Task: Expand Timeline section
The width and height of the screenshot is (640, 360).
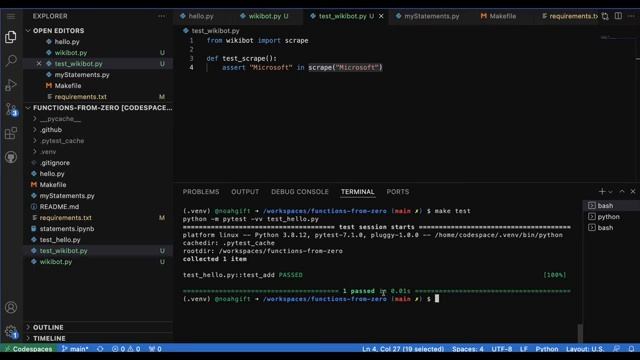Action: (x=49, y=338)
